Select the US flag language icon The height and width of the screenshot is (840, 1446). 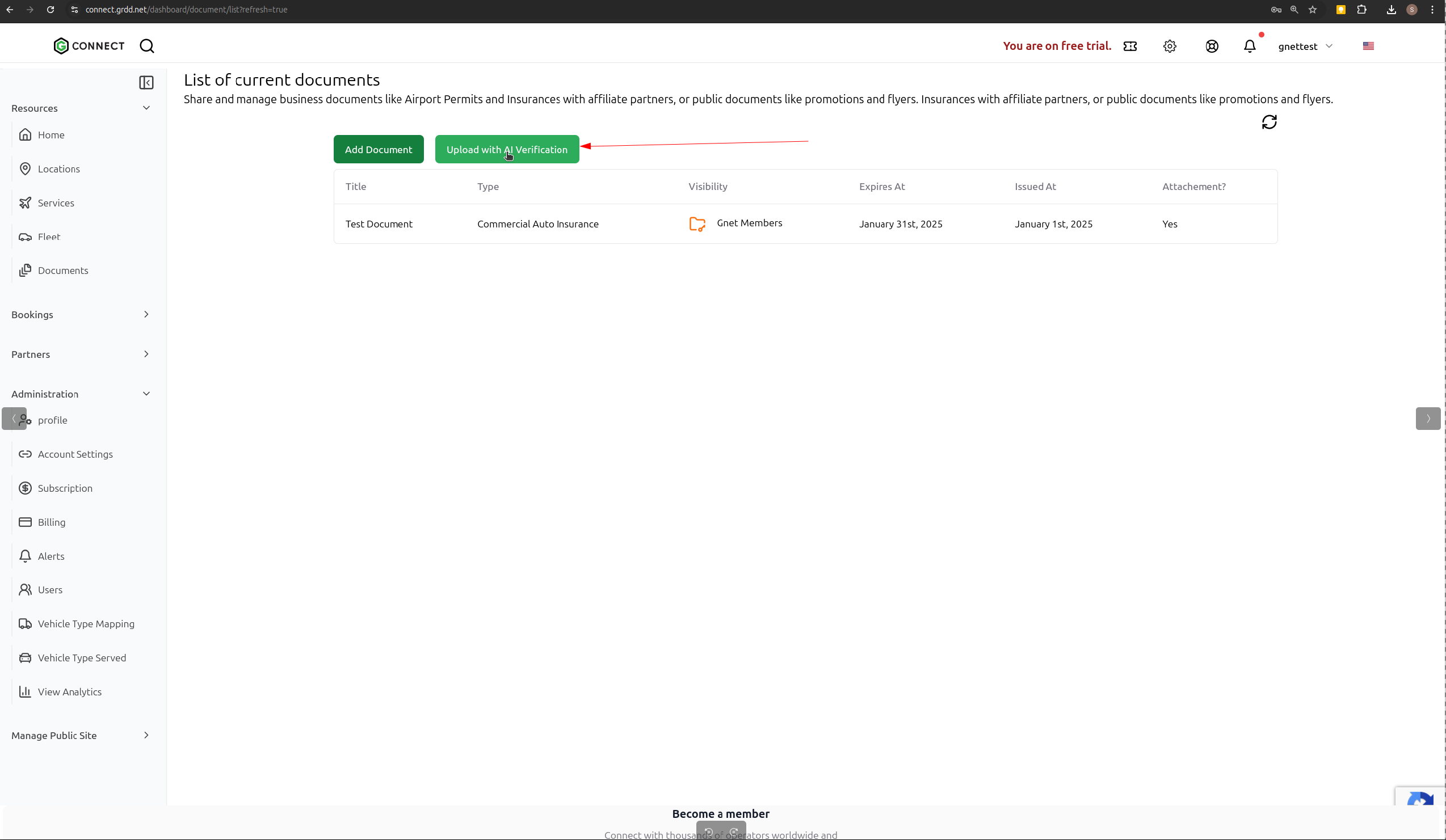1368,47
